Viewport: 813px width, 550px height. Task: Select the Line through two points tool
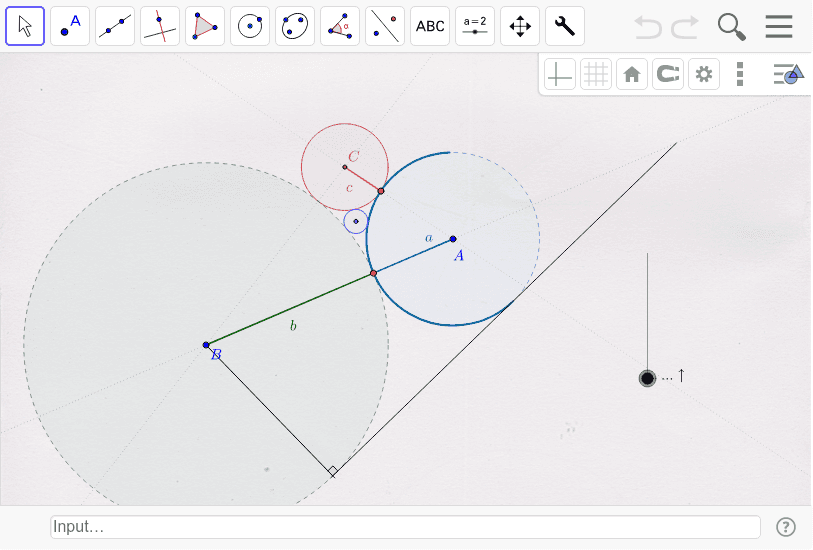(115, 26)
